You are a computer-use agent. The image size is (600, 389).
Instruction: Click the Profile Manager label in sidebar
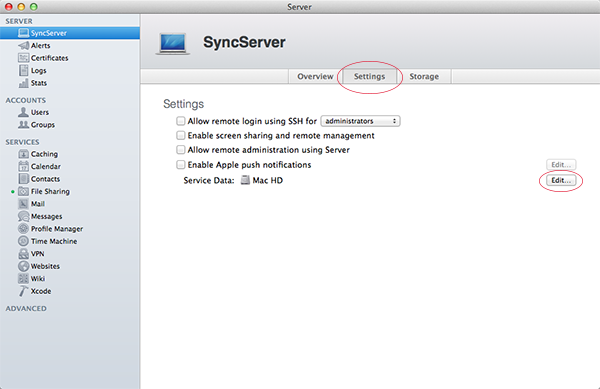pyautogui.click(x=57, y=229)
